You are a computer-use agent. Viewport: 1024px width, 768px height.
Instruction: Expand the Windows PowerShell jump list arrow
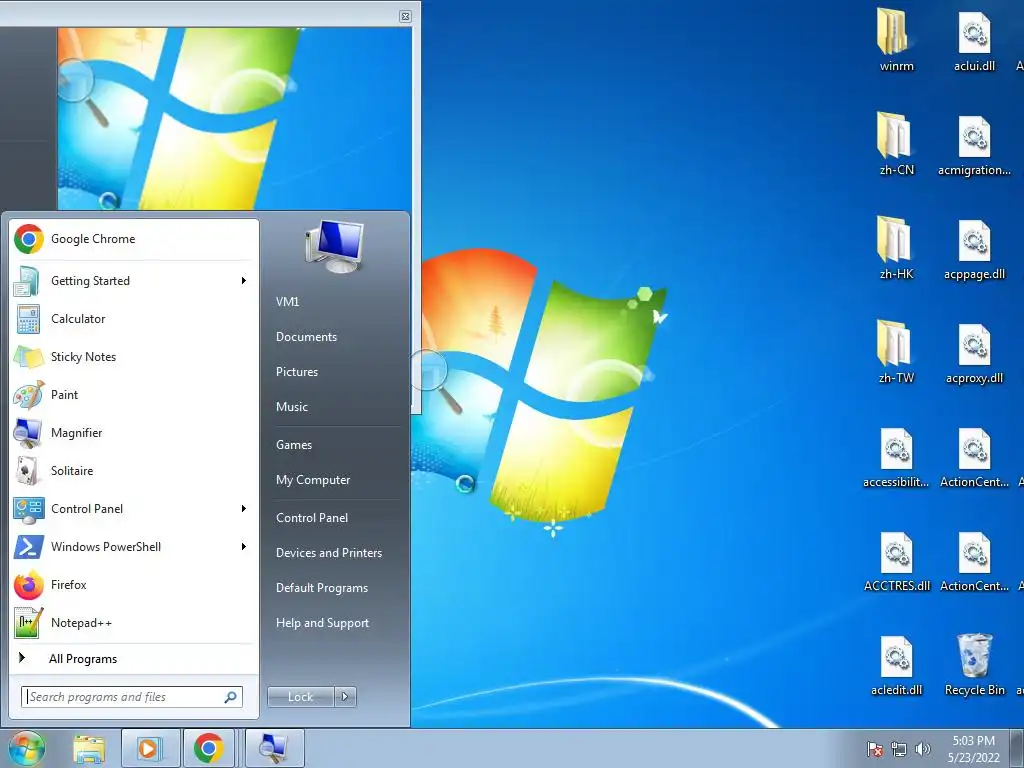point(244,547)
